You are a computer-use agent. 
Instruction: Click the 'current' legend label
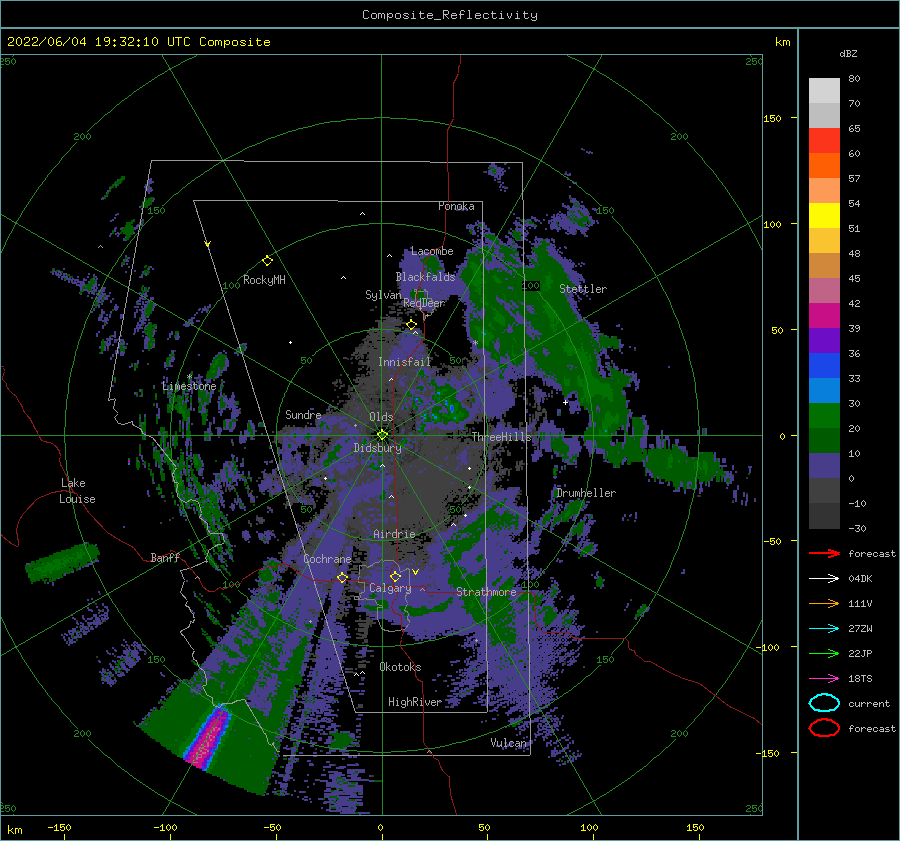[869, 704]
